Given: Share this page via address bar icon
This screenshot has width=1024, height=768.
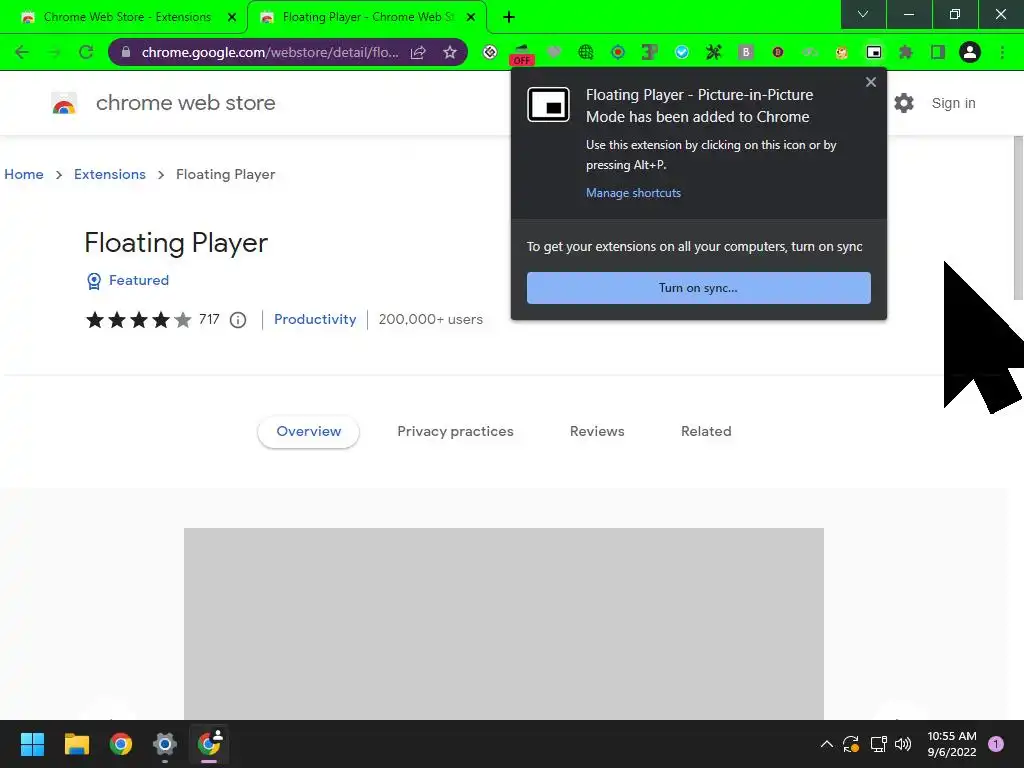Looking at the screenshot, I should coord(418,52).
